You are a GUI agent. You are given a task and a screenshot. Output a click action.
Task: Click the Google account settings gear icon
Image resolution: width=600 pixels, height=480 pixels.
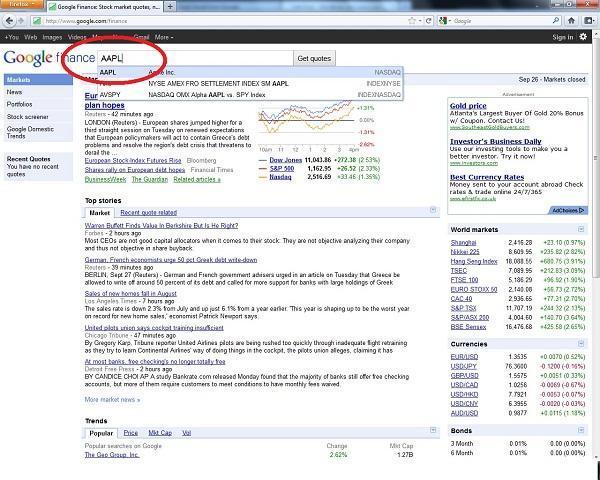[x=584, y=37]
